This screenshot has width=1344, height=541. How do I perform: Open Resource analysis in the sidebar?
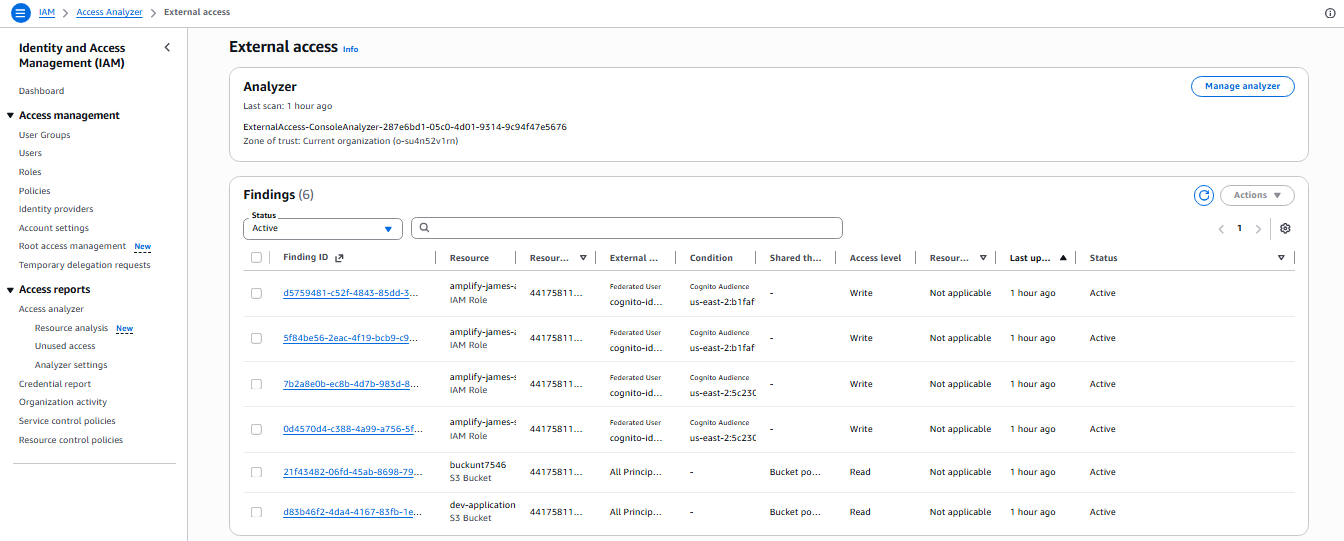71,328
